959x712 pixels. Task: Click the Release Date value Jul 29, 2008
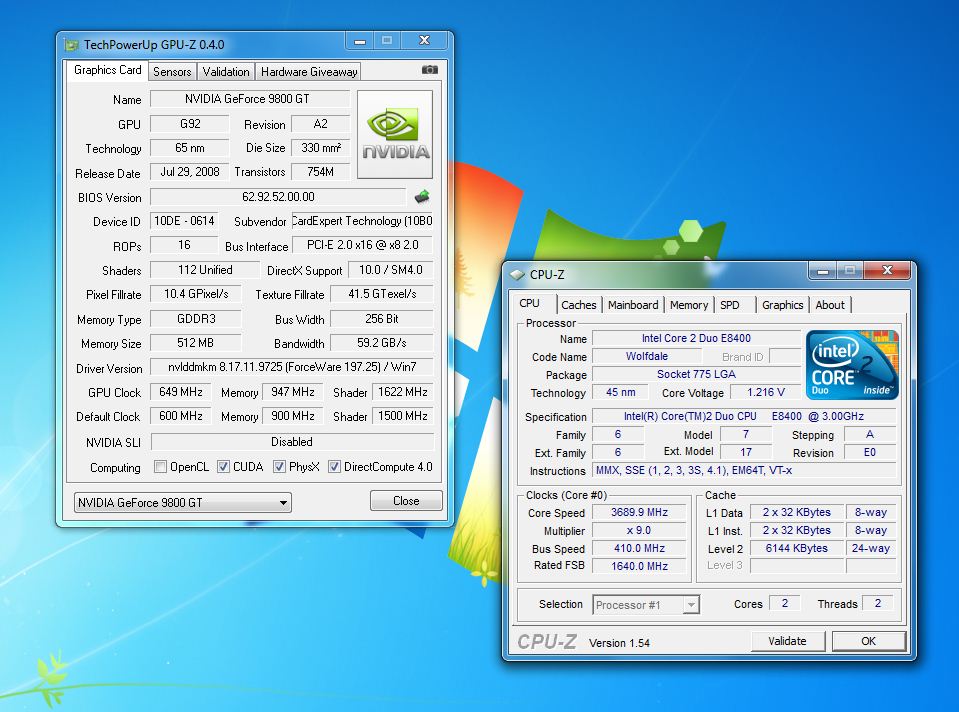190,172
